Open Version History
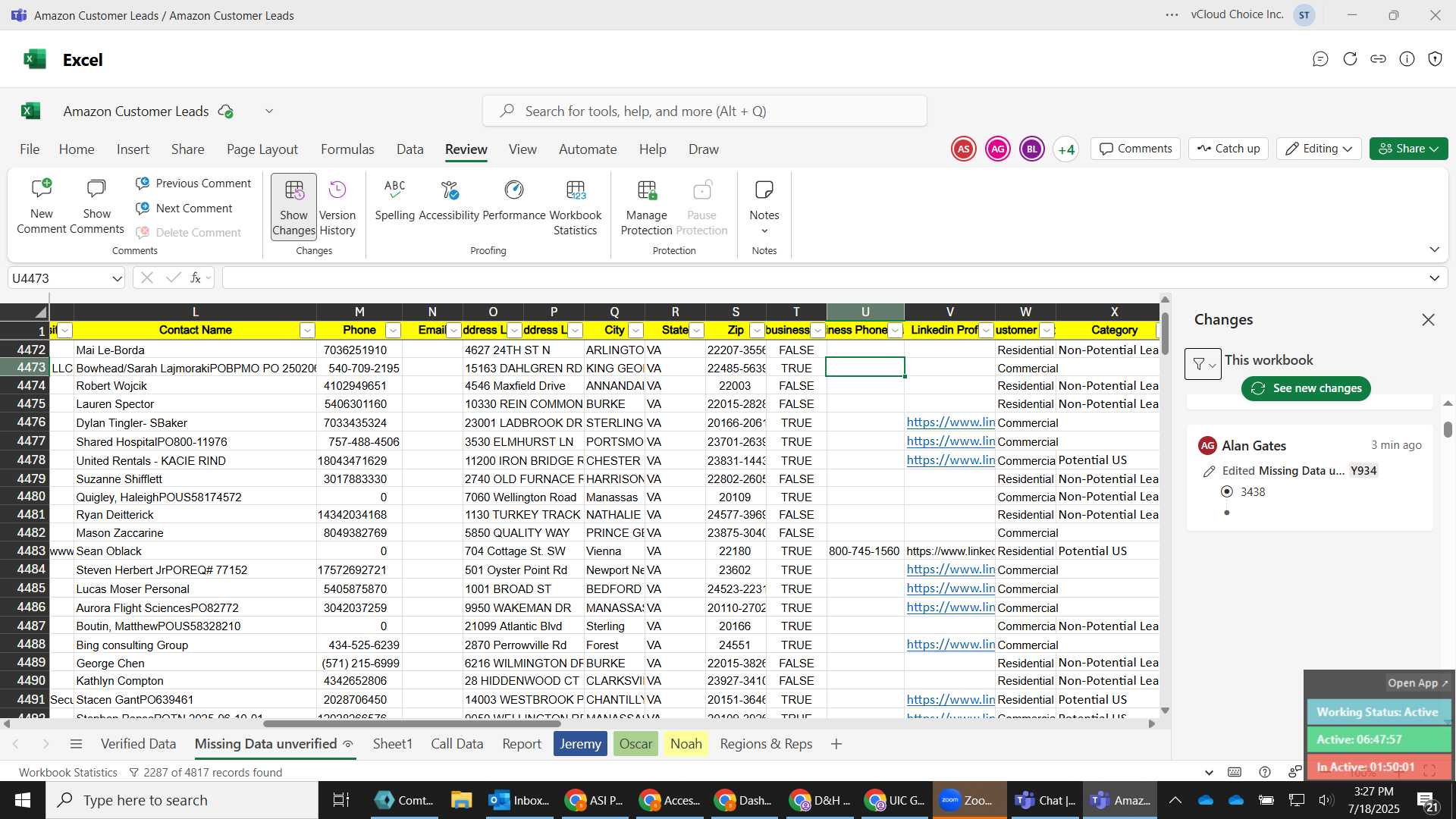The height and width of the screenshot is (819, 1456). (337, 206)
